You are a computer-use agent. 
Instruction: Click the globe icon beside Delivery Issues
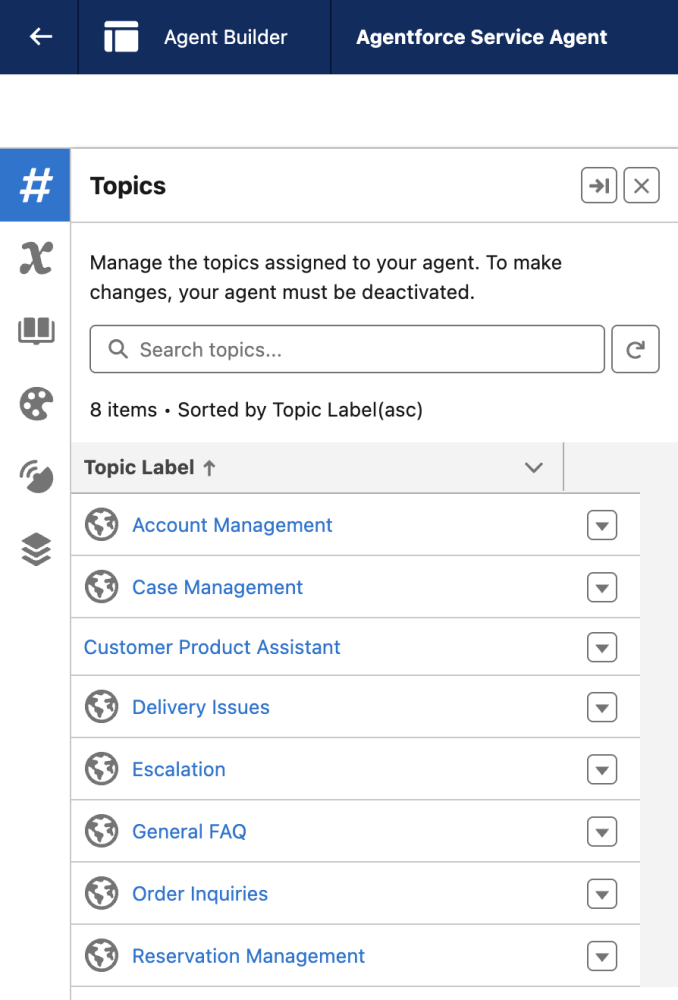click(x=101, y=707)
